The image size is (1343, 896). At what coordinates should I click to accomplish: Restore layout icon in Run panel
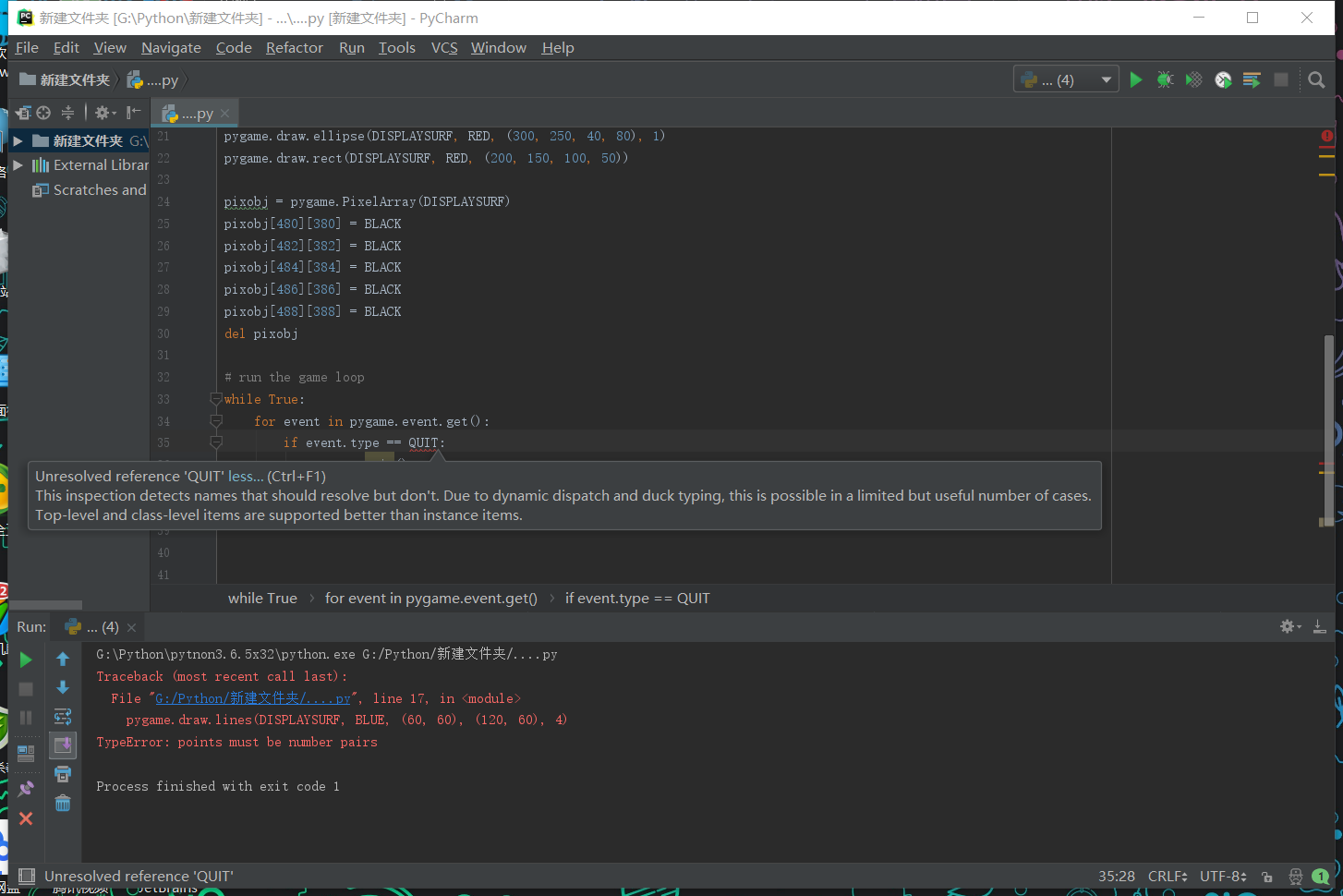tap(26, 754)
